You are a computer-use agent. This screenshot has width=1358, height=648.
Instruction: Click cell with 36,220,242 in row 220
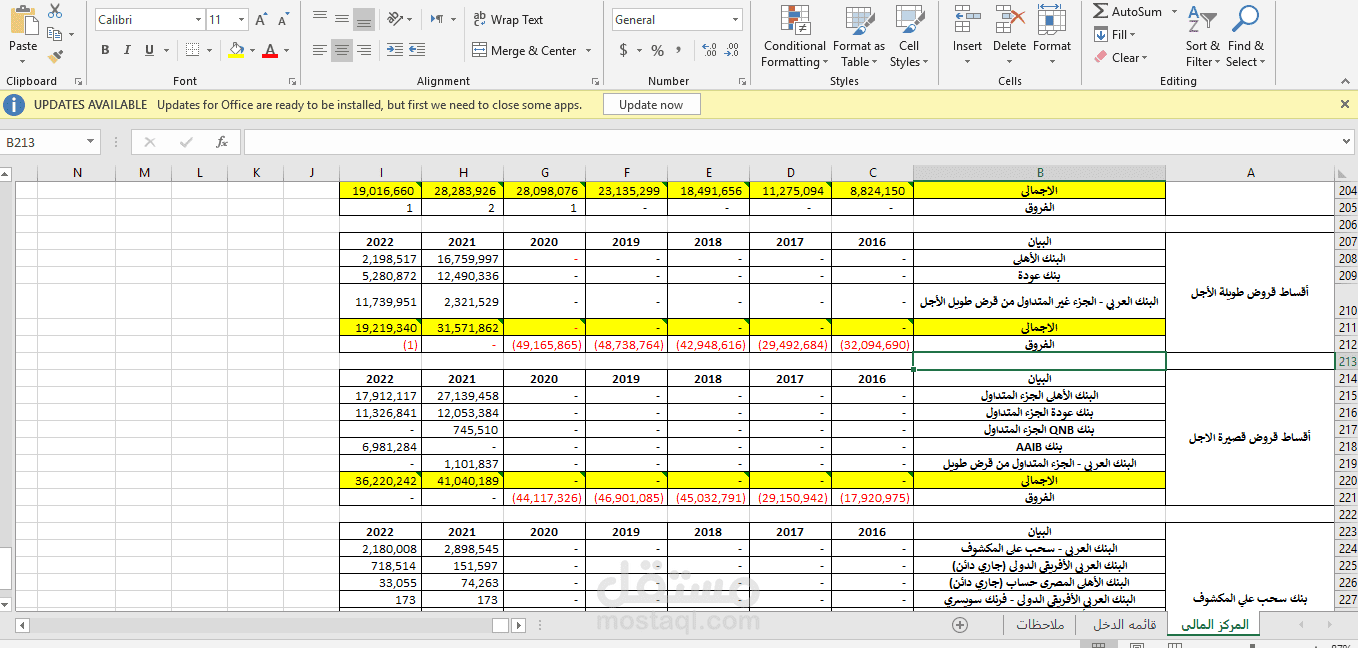381,480
